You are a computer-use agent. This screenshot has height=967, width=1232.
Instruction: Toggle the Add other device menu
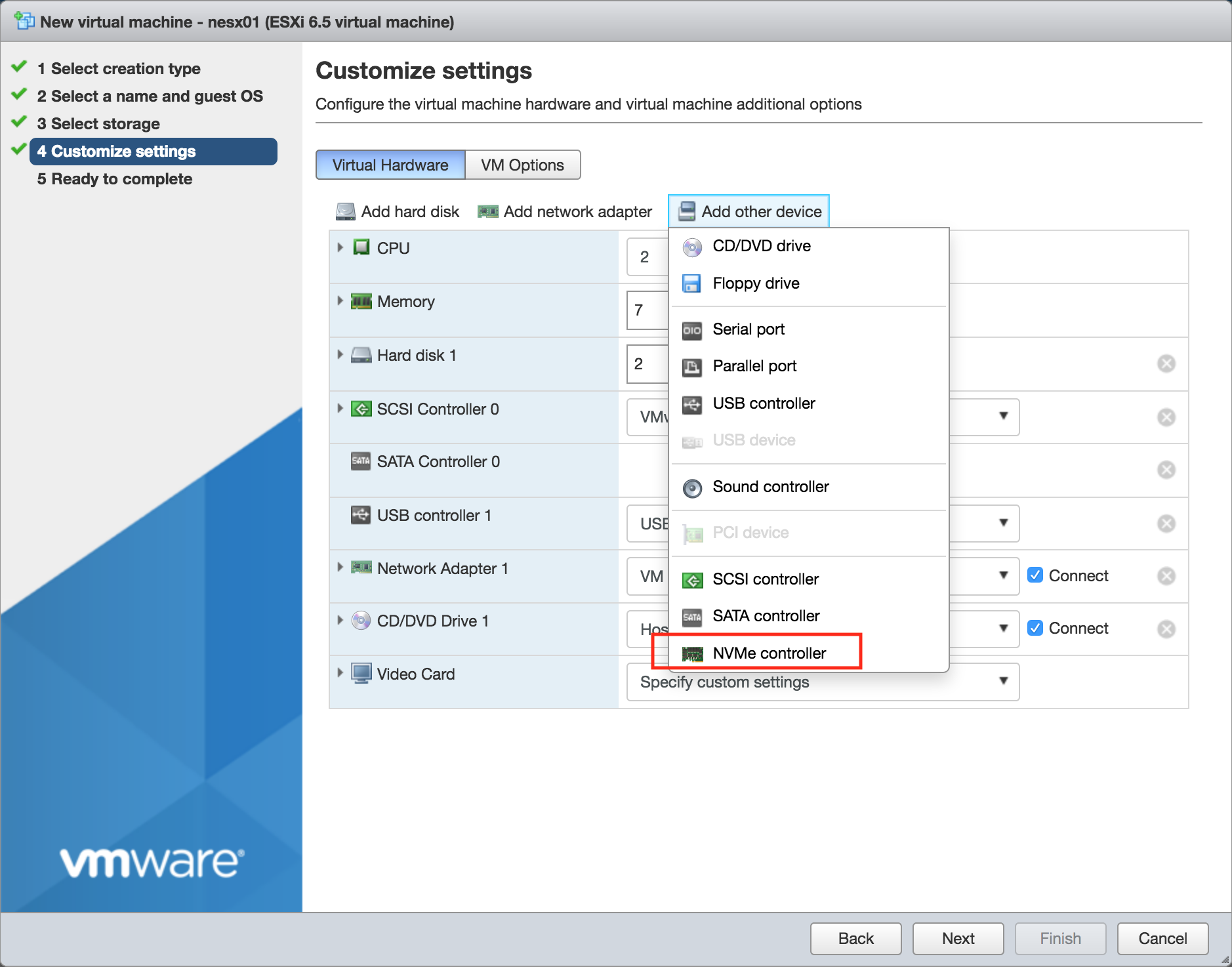[x=749, y=211]
